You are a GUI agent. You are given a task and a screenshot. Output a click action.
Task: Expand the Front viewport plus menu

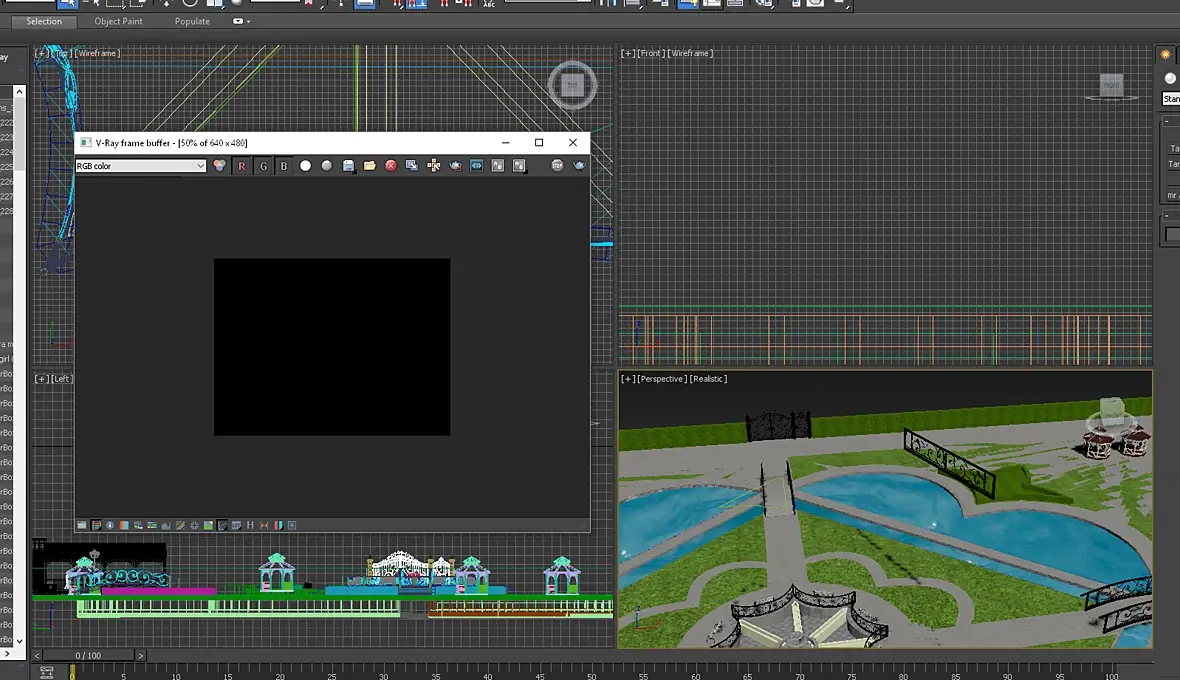click(628, 53)
